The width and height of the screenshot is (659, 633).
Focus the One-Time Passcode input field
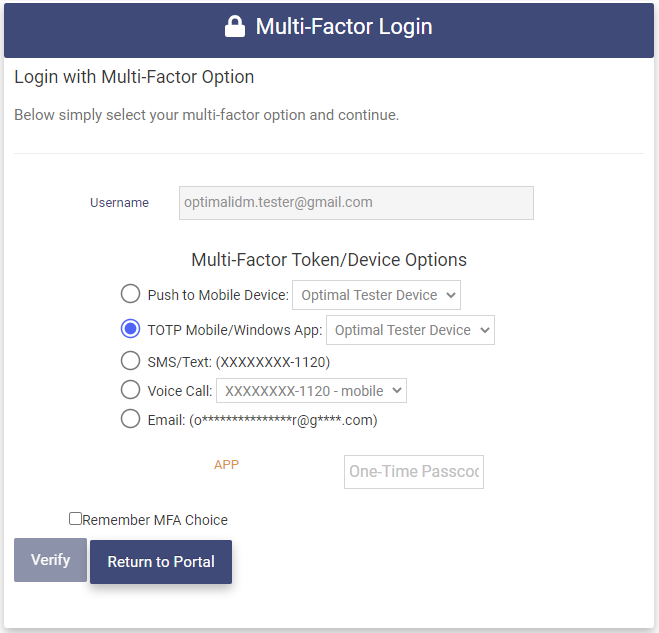pos(414,472)
